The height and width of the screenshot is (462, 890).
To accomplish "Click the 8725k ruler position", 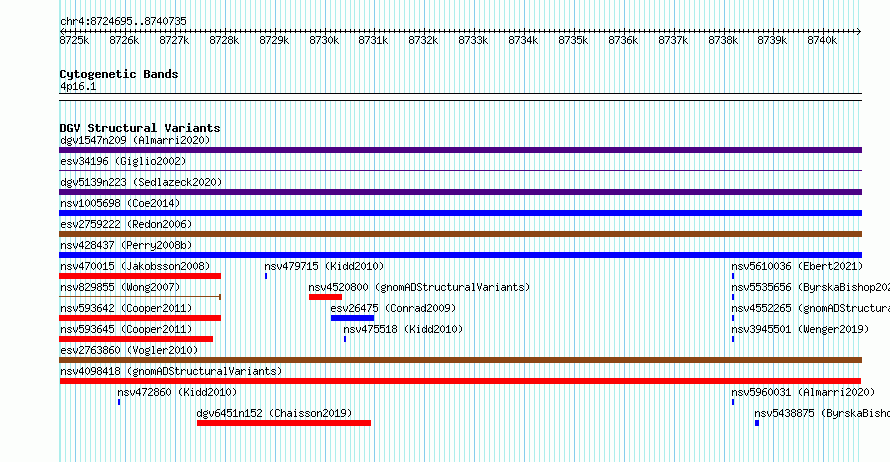I will 74,40.
